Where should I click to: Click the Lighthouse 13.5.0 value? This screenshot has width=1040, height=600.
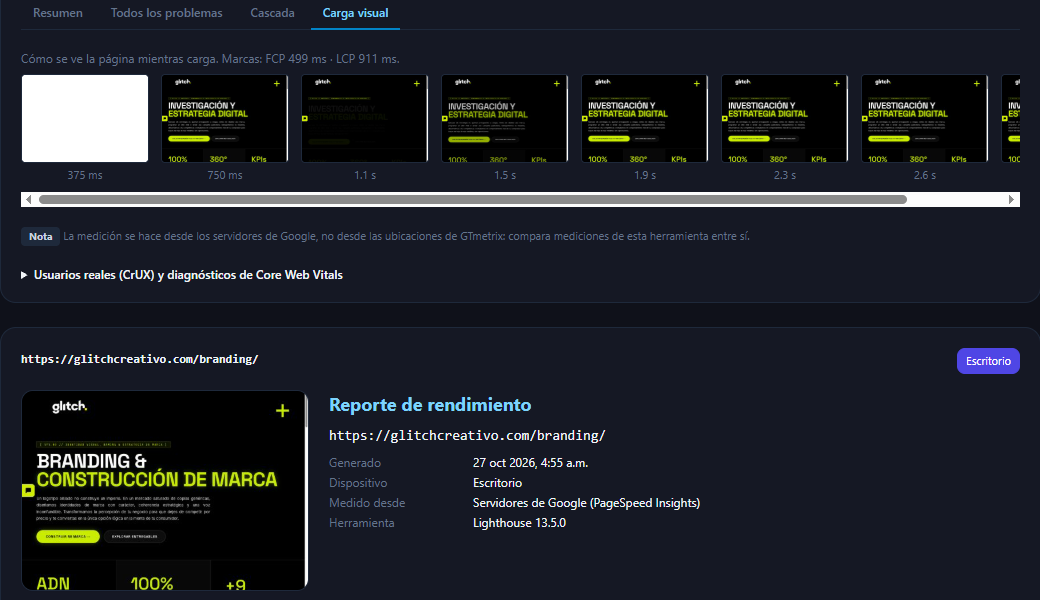519,523
